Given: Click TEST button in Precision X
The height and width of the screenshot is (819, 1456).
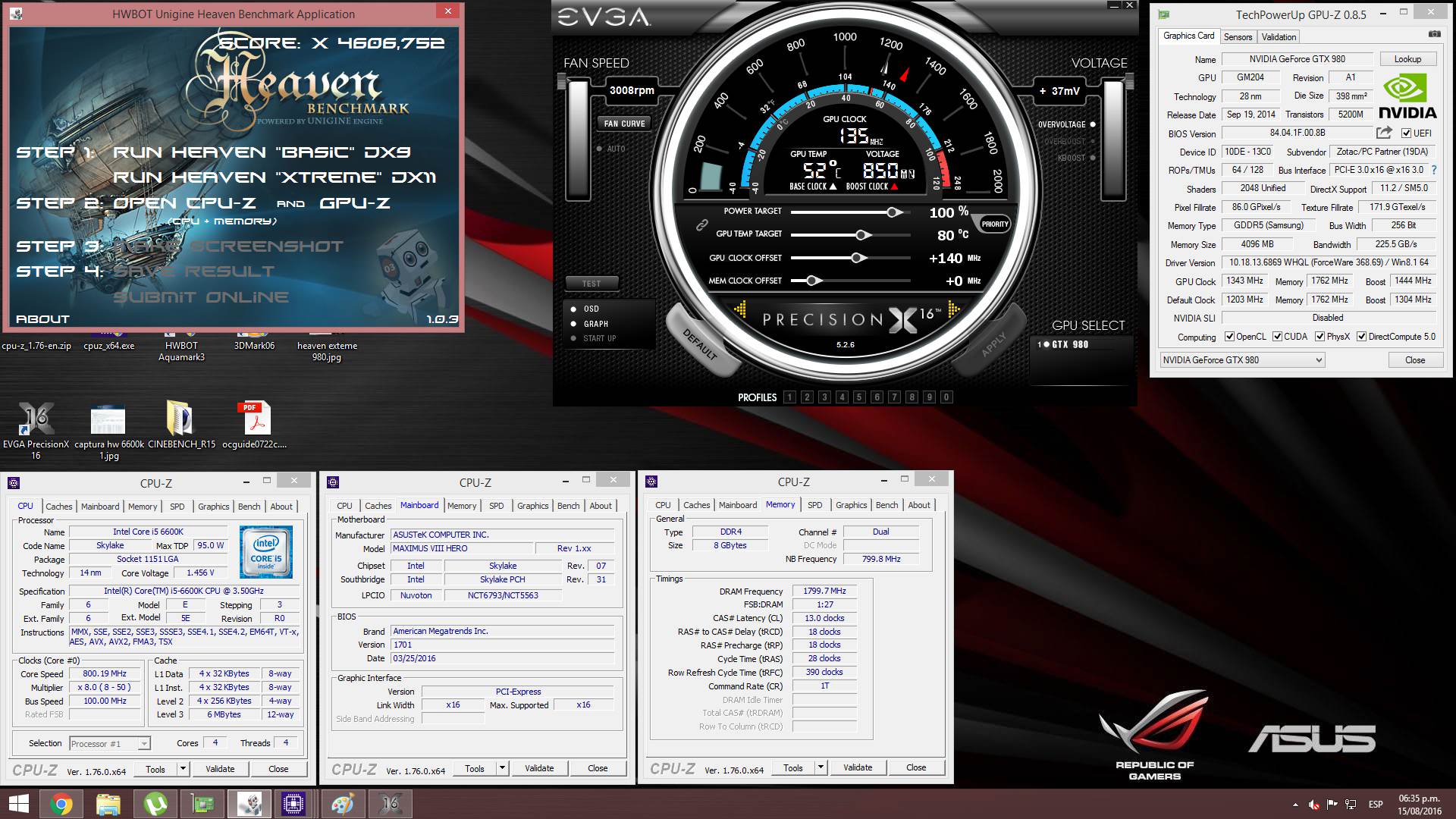Looking at the screenshot, I should pyautogui.click(x=591, y=284).
